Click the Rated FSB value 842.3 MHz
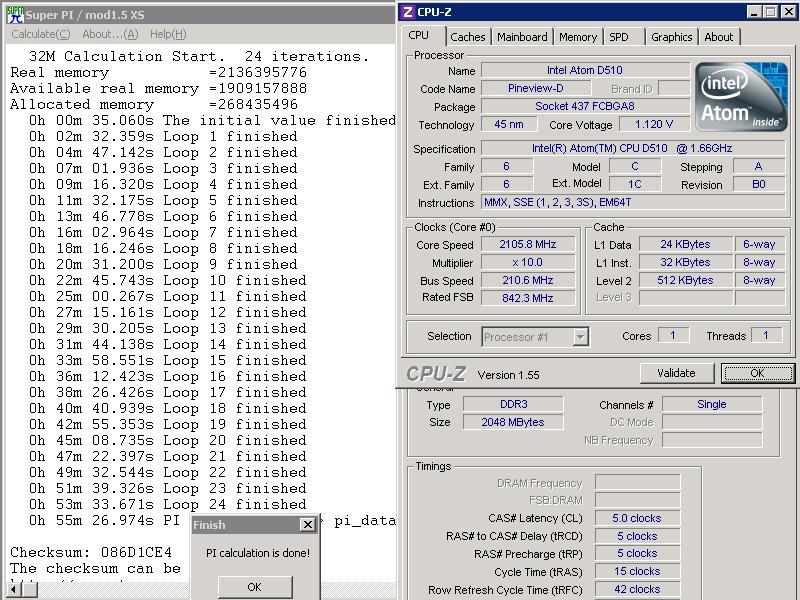This screenshot has height=600, width=800. (528, 298)
